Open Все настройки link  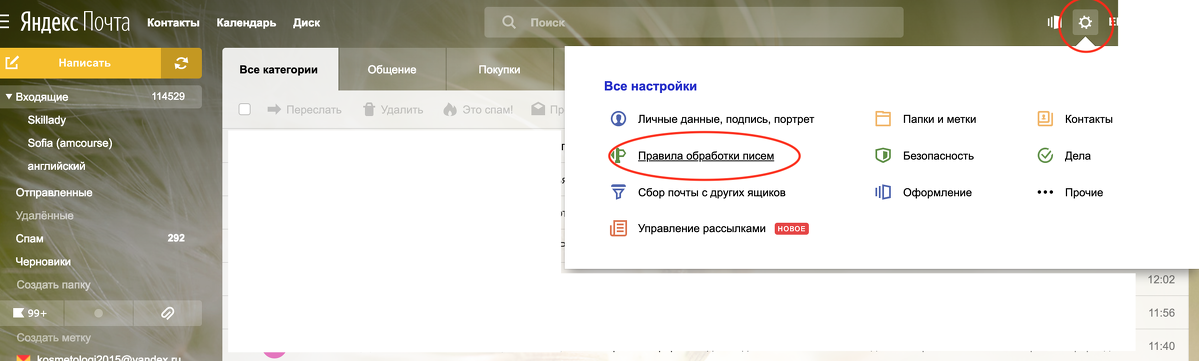pos(650,86)
